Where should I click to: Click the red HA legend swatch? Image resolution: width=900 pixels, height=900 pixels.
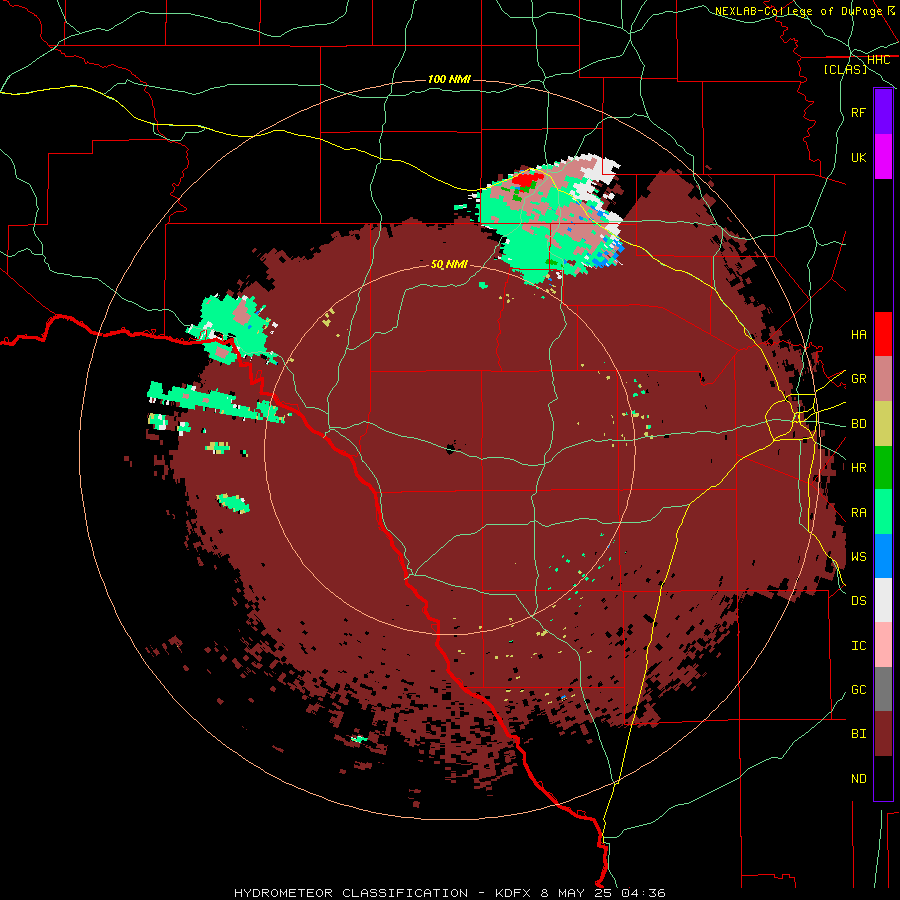(883, 334)
